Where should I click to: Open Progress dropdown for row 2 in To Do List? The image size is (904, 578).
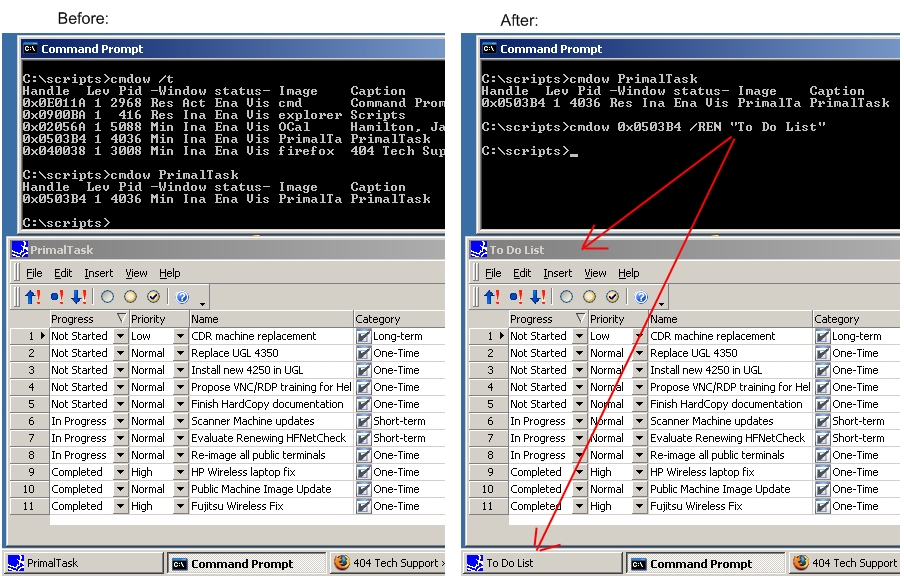[579, 353]
